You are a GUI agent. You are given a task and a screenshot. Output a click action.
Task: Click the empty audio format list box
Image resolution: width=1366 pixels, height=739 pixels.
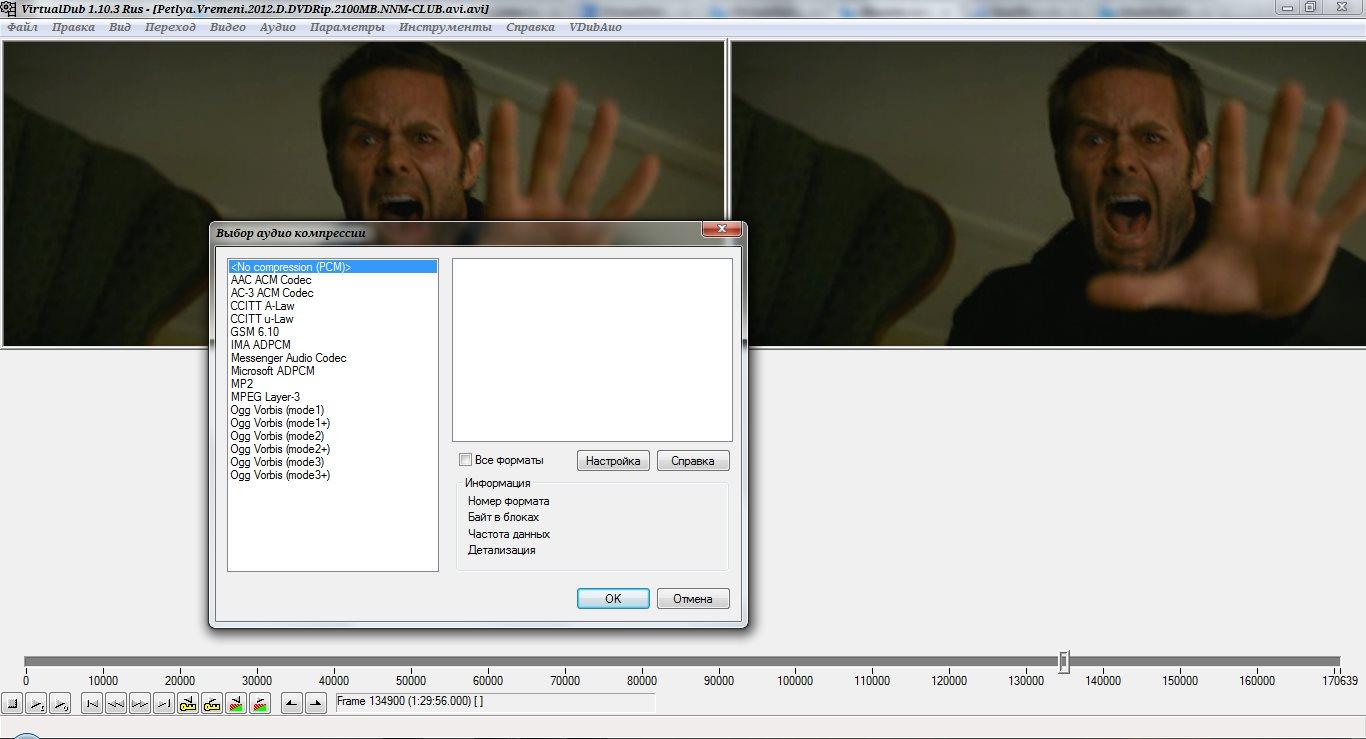[x=592, y=350]
